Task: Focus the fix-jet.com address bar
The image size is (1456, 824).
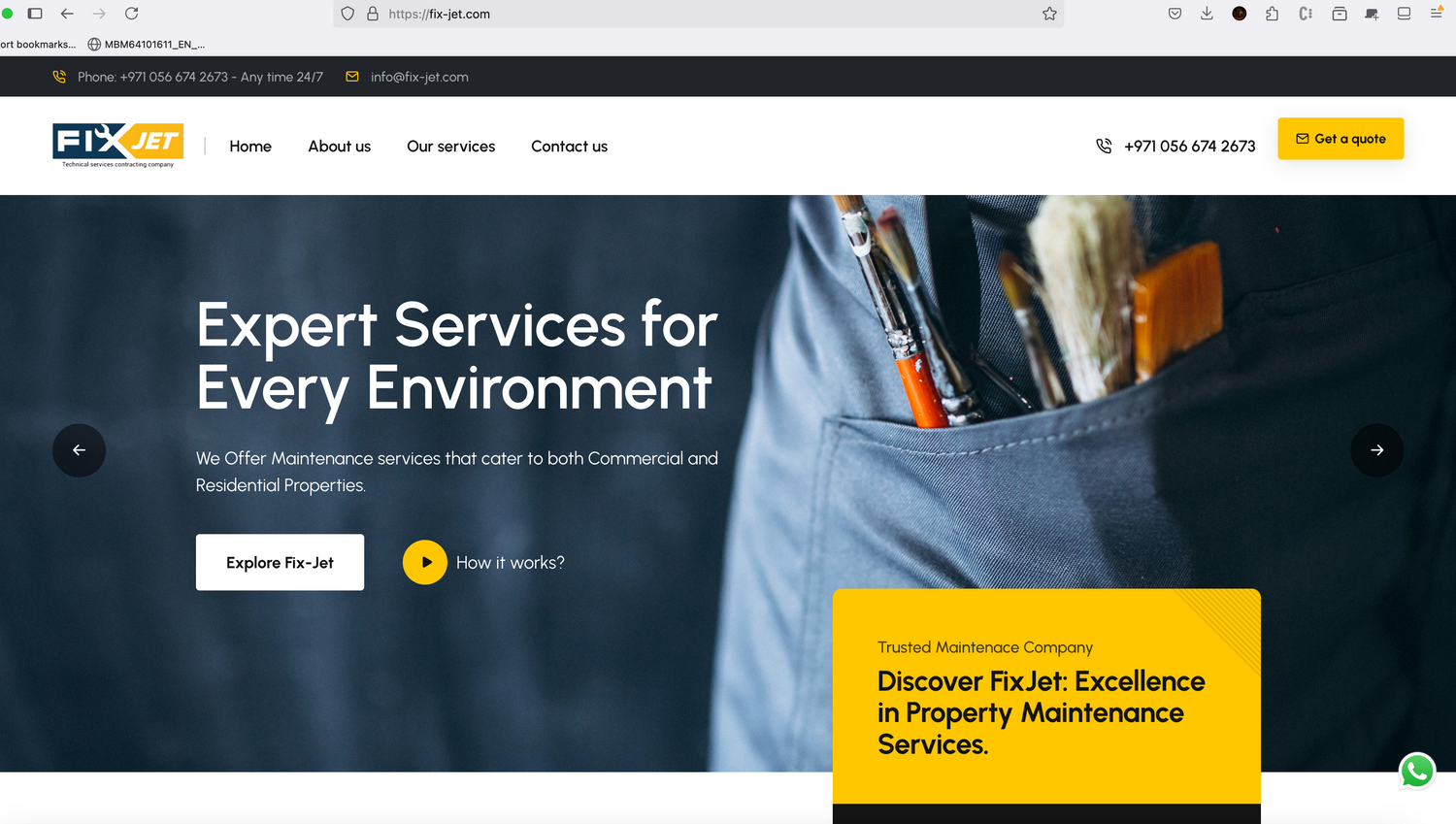Action: pyautogui.click(x=699, y=14)
